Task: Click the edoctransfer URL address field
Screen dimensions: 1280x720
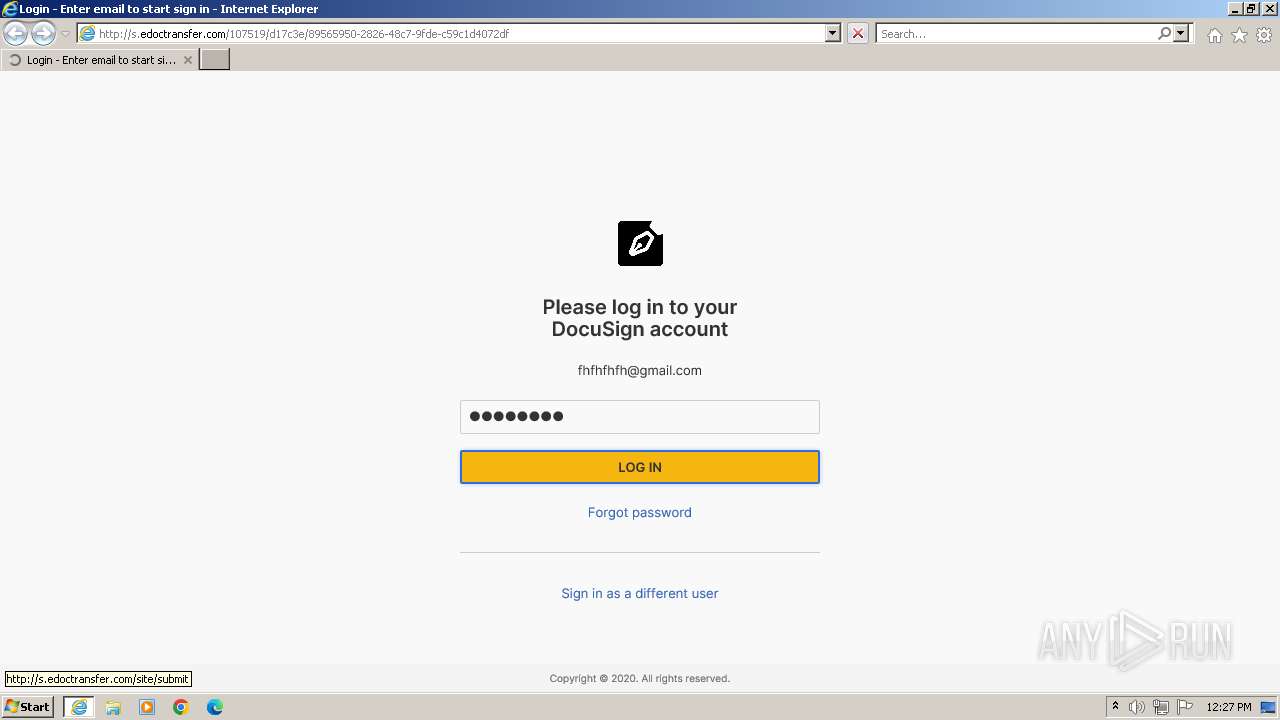Action: (x=459, y=34)
